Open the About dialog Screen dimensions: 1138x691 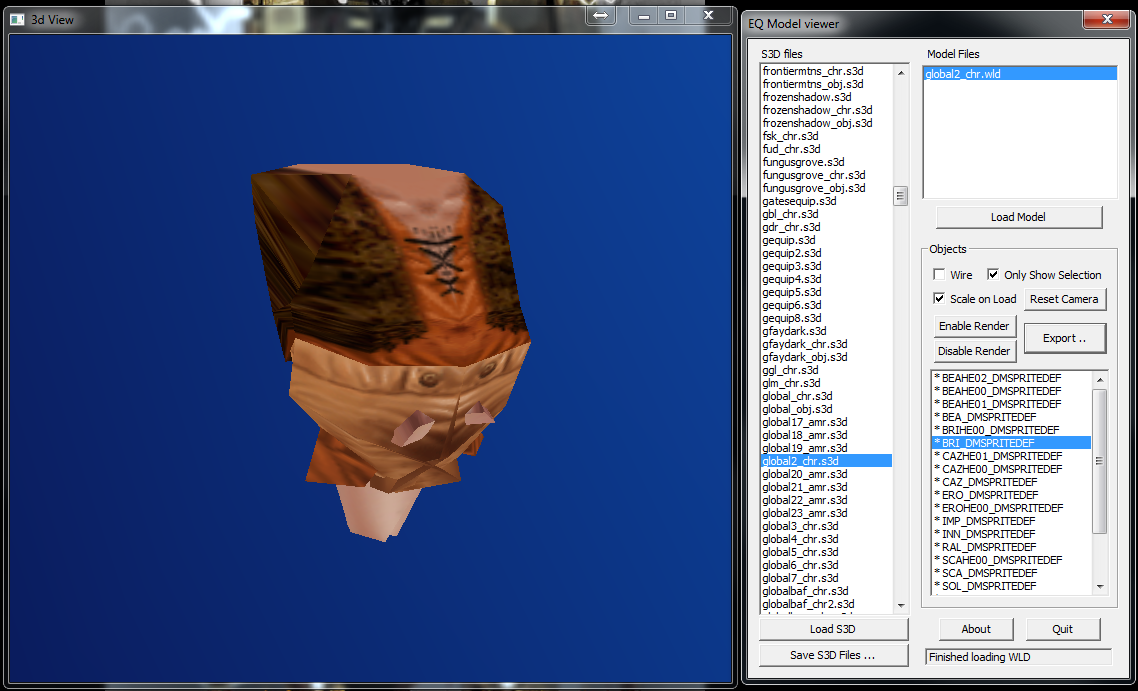tap(976, 629)
